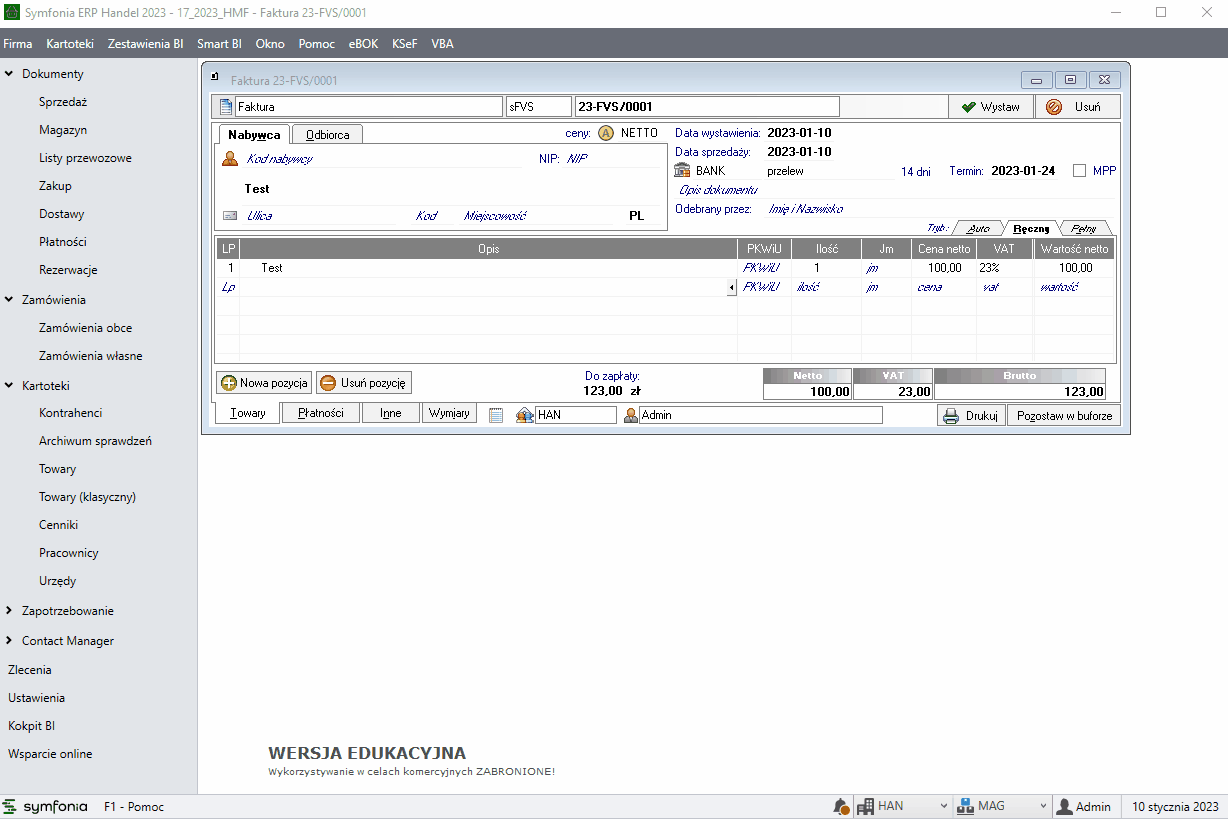Click the NIP input field
Image resolution: width=1228 pixels, height=819 pixels.
(x=612, y=158)
